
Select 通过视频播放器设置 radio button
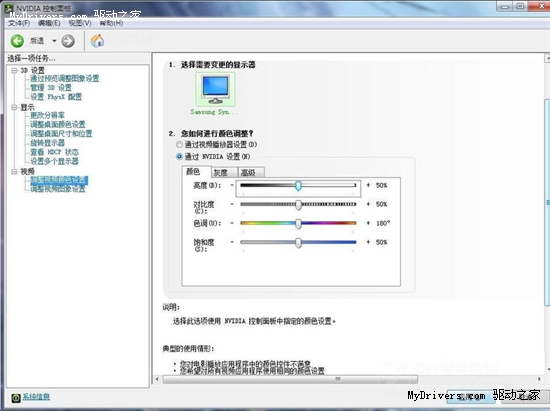pyautogui.click(x=179, y=144)
